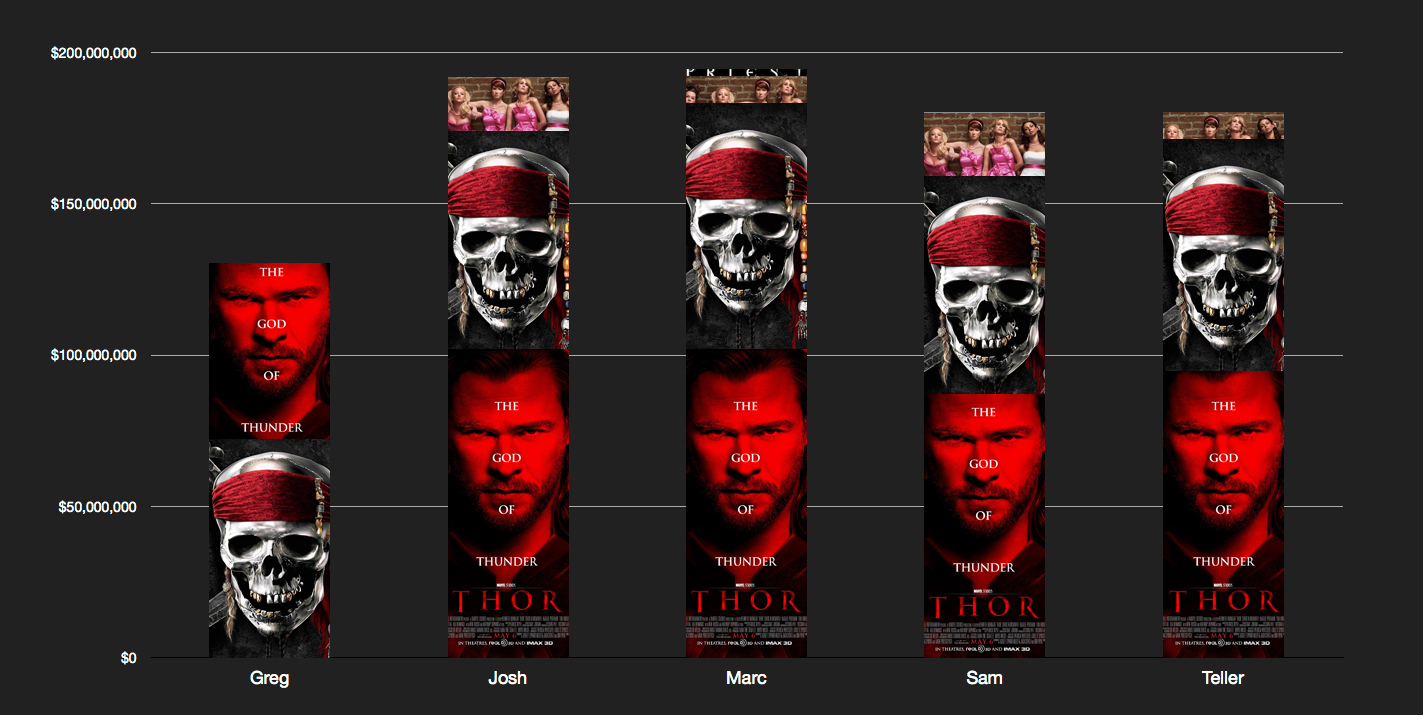Click Marc's Bridesmaids poster segment
The image size is (1423, 715).
tap(746, 86)
